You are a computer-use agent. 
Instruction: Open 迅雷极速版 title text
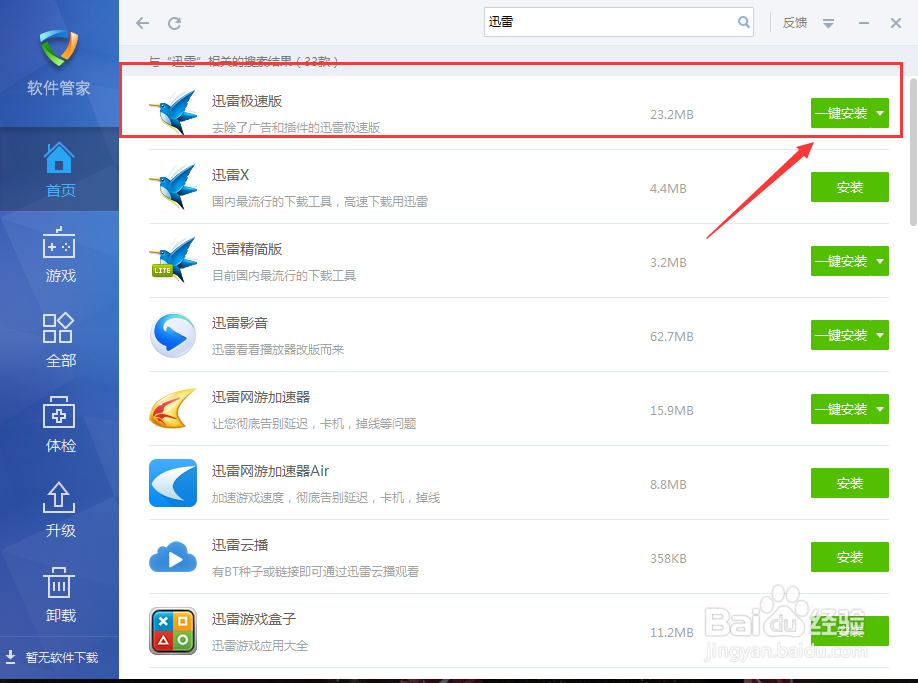[x=246, y=101]
